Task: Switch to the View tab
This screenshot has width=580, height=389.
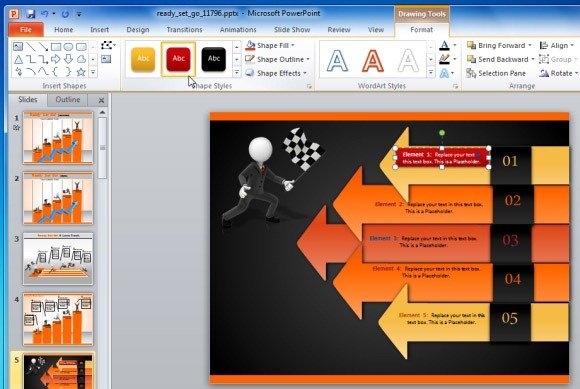Action: coord(376,30)
